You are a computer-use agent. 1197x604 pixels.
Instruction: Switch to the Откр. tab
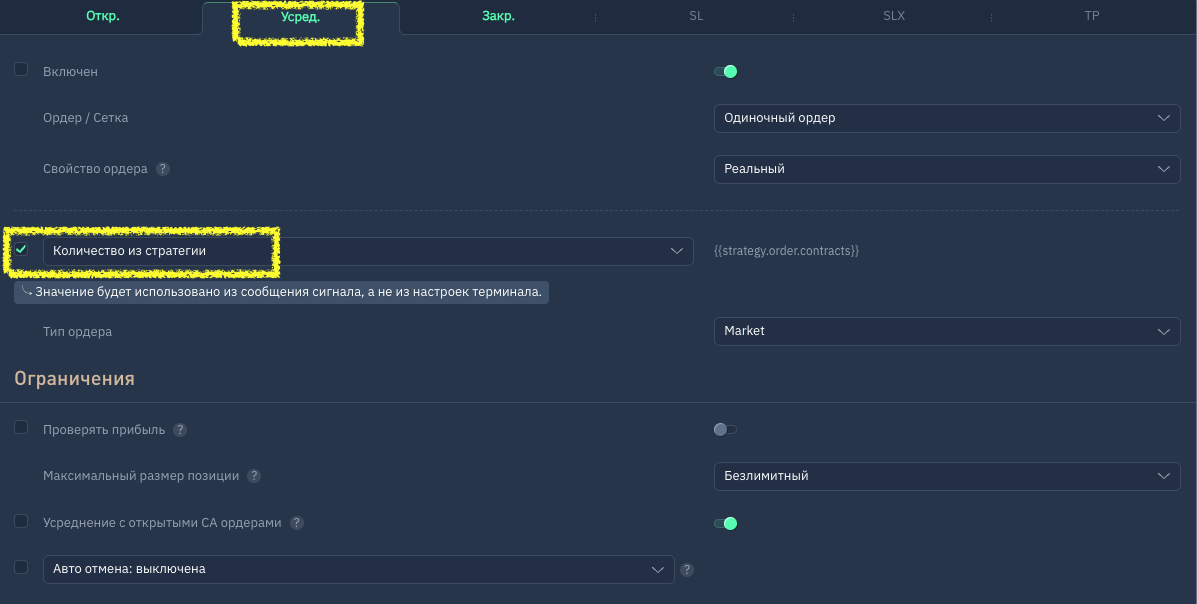tap(102, 17)
